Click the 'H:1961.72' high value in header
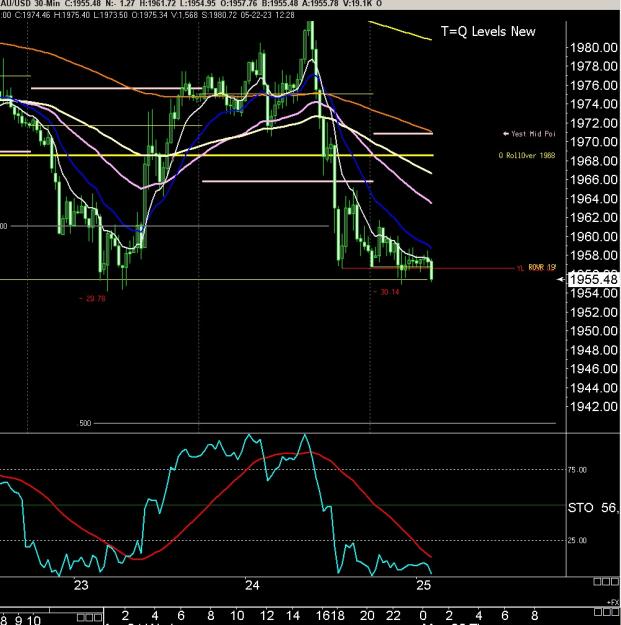The image size is (621, 625). [157, 4]
